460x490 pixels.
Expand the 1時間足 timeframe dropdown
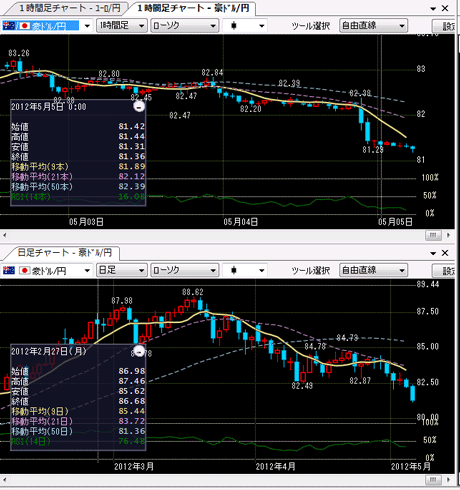click(x=122, y=26)
